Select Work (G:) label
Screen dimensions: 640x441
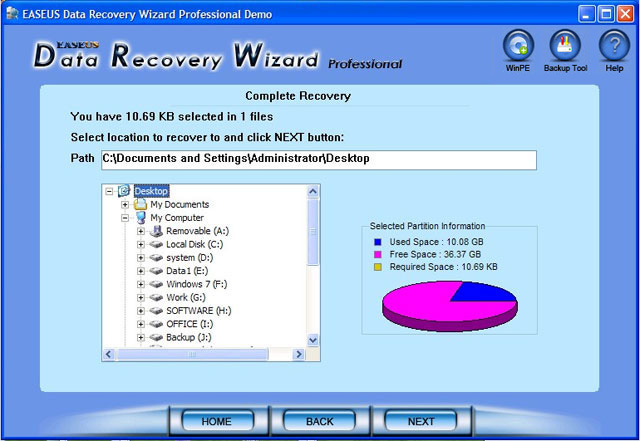pos(186,297)
